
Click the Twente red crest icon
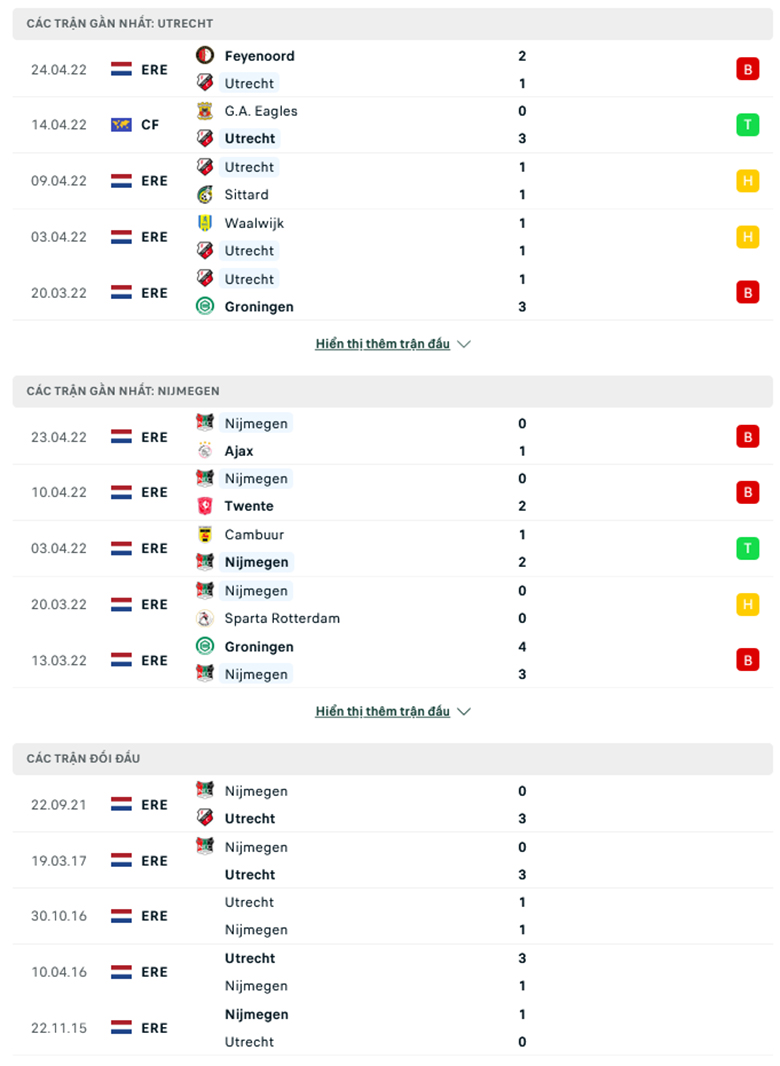click(x=205, y=506)
